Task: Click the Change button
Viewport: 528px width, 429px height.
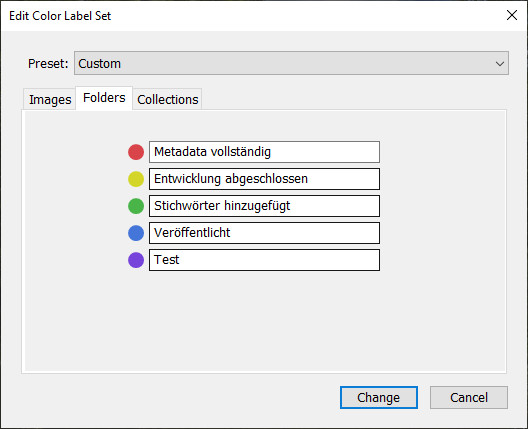Action: [379, 398]
